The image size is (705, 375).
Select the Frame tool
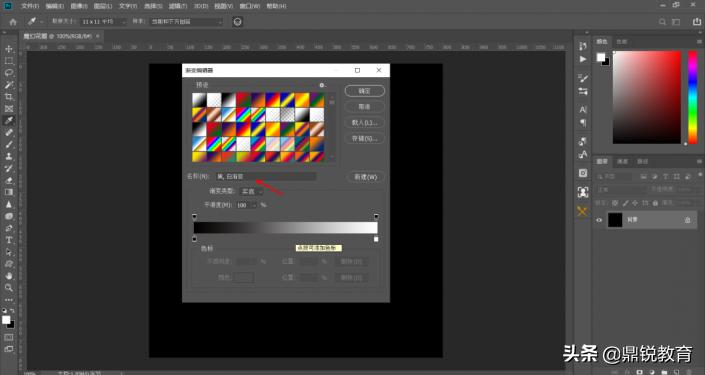pyautogui.click(x=9, y=108)
